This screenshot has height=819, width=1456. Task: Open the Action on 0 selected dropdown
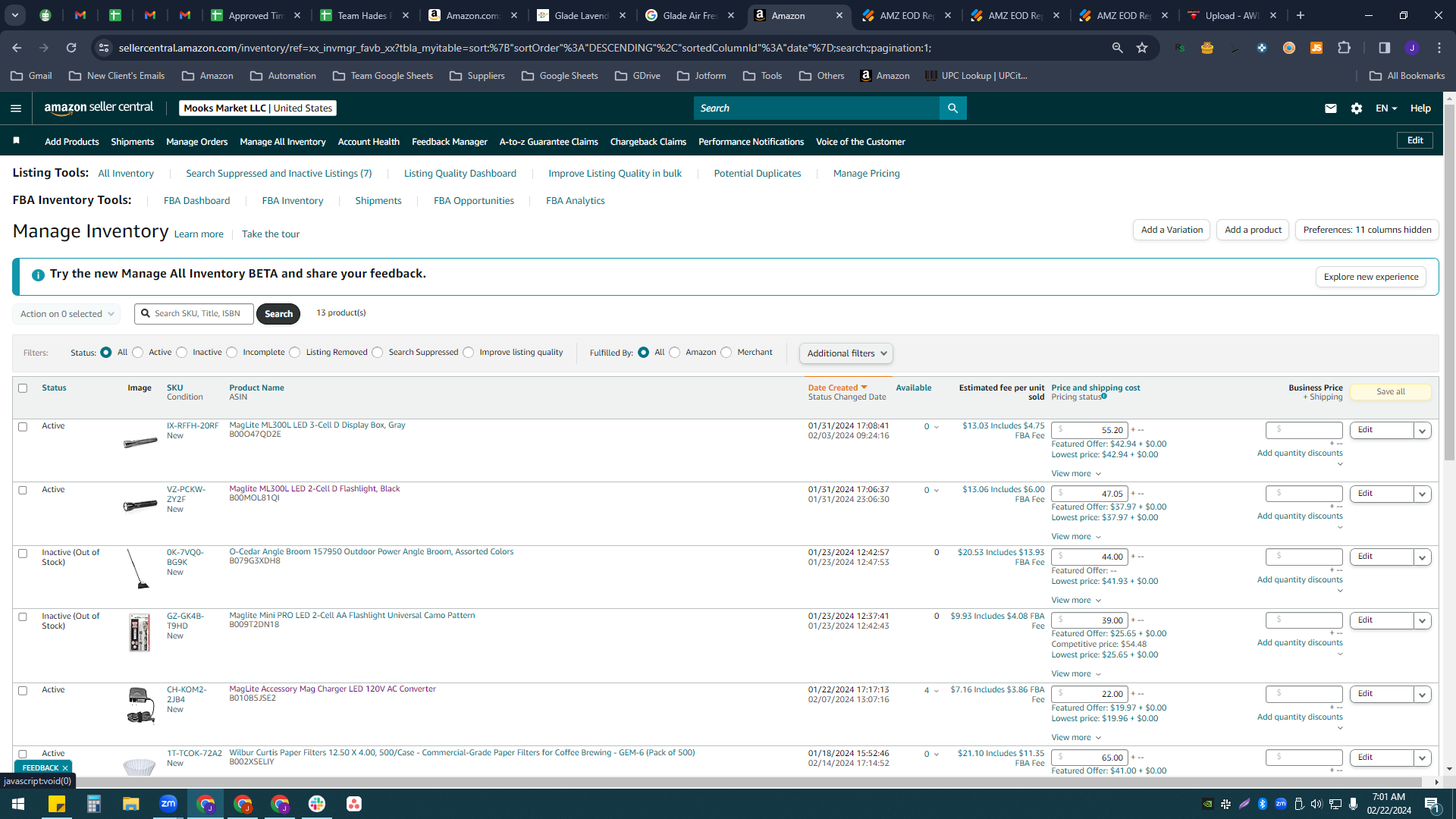click(66, 314)
